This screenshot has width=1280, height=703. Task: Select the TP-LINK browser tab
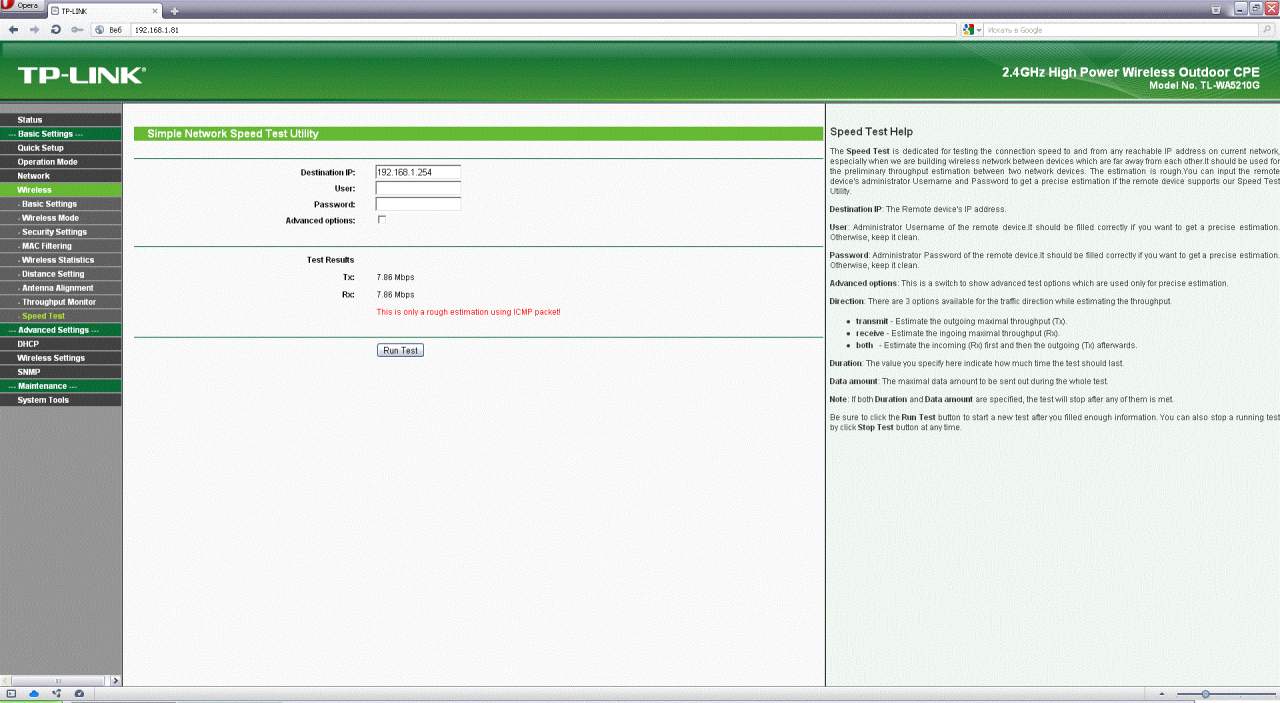[105, 10]
